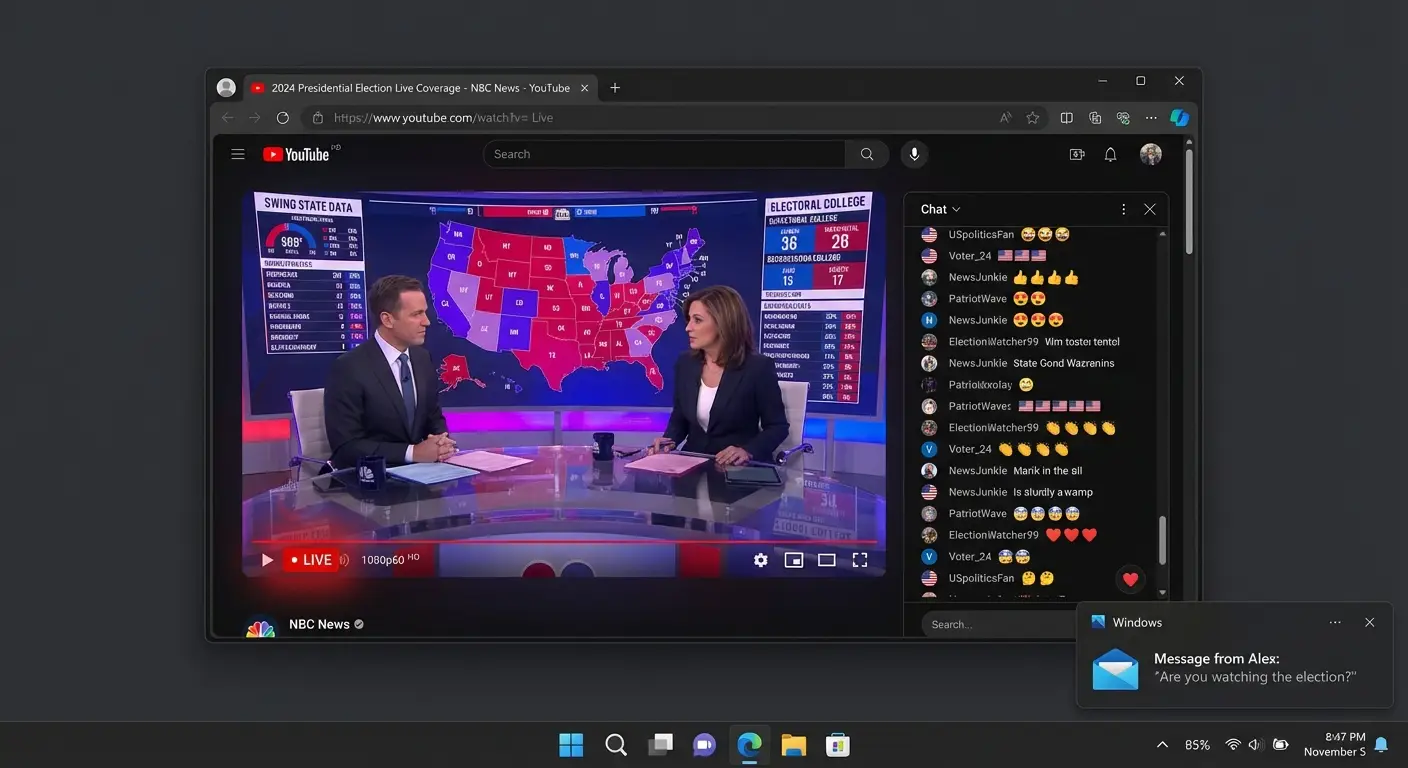1408x768 pixels.
Task: Click the YouTube search input field
Action: (x=665, y=154)
